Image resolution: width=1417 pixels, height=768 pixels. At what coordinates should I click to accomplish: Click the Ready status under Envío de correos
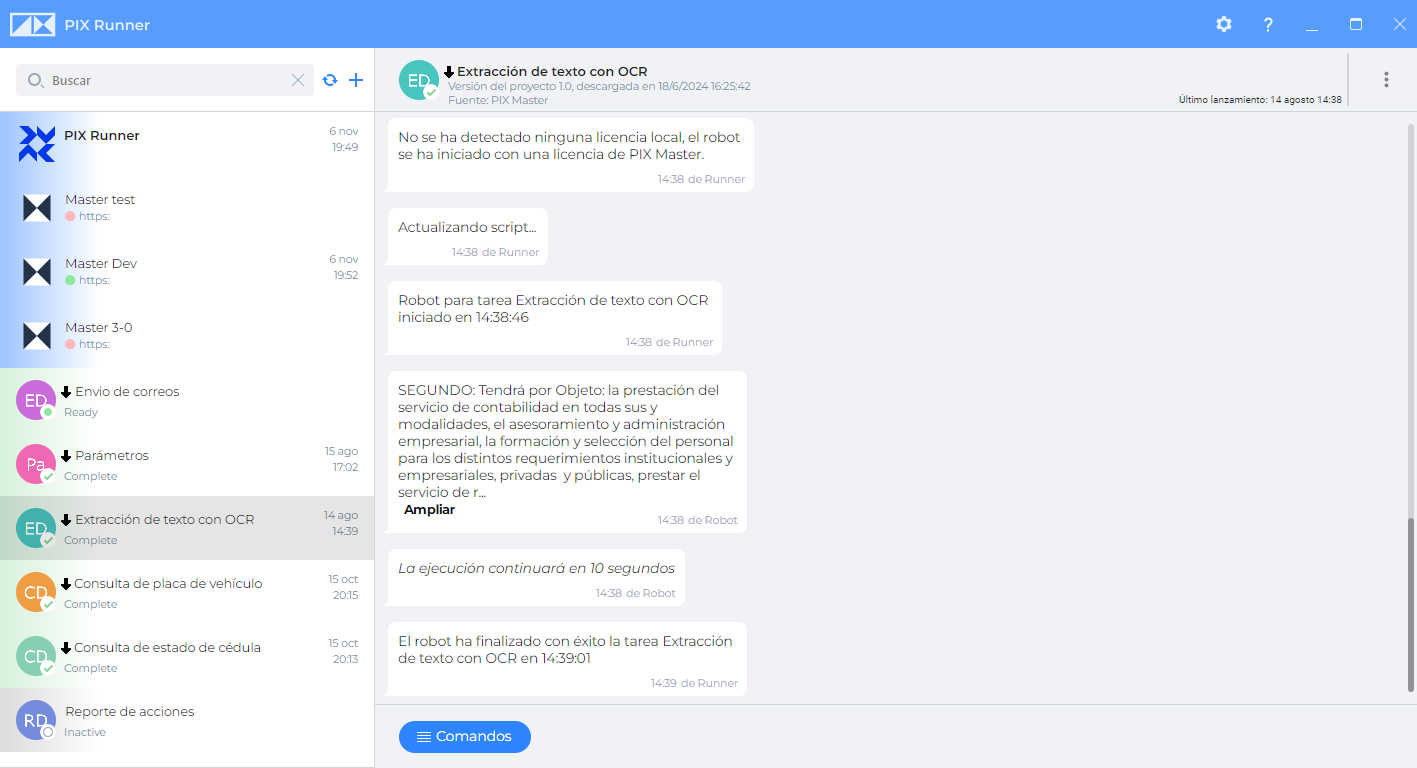(x=81, y=412)
